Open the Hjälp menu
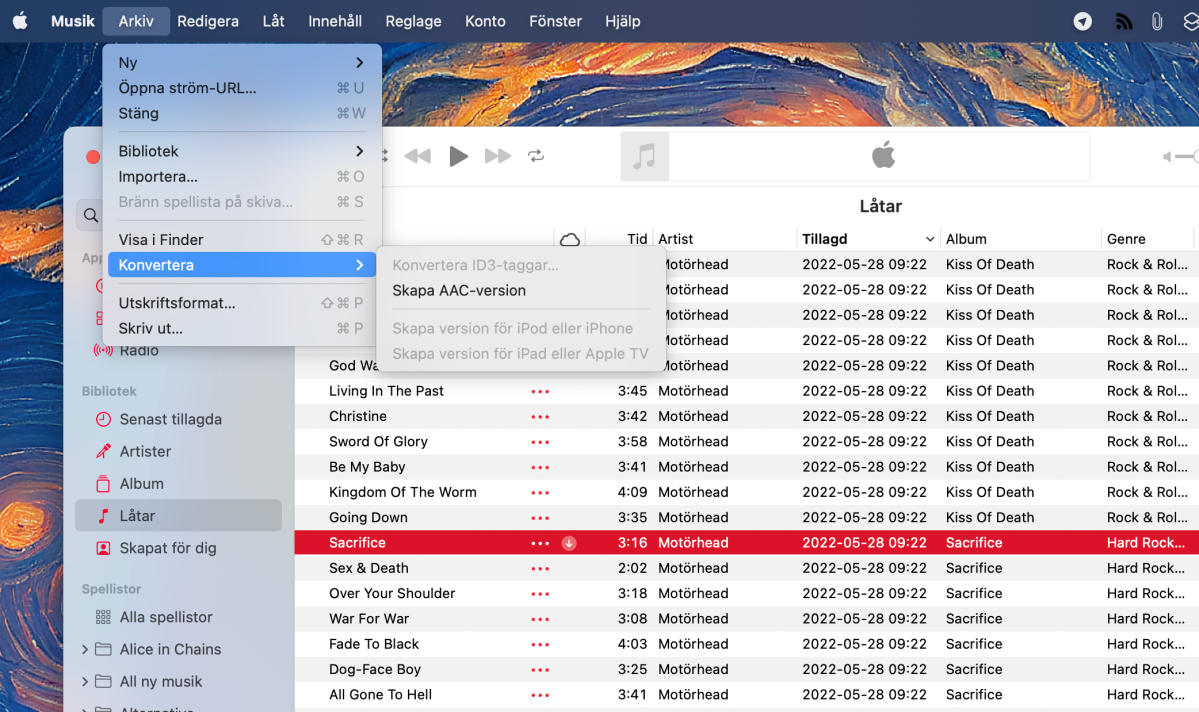The width and height of the screenshot is (1199, 712). click(x=622, y=21)
